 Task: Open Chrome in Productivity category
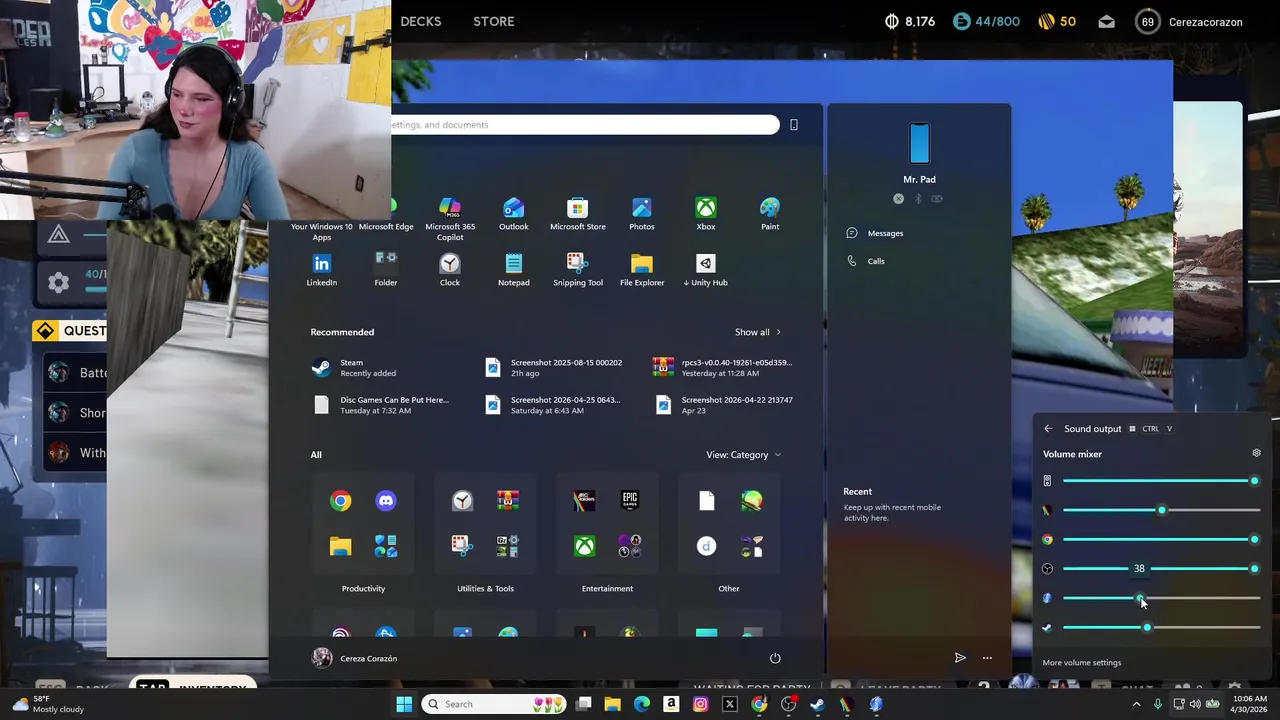[x=341, y=501]
